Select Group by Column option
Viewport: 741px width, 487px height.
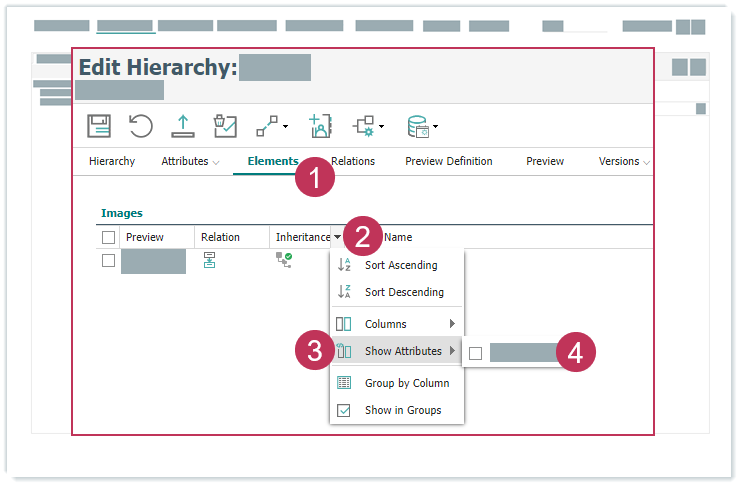click(406, 383)
